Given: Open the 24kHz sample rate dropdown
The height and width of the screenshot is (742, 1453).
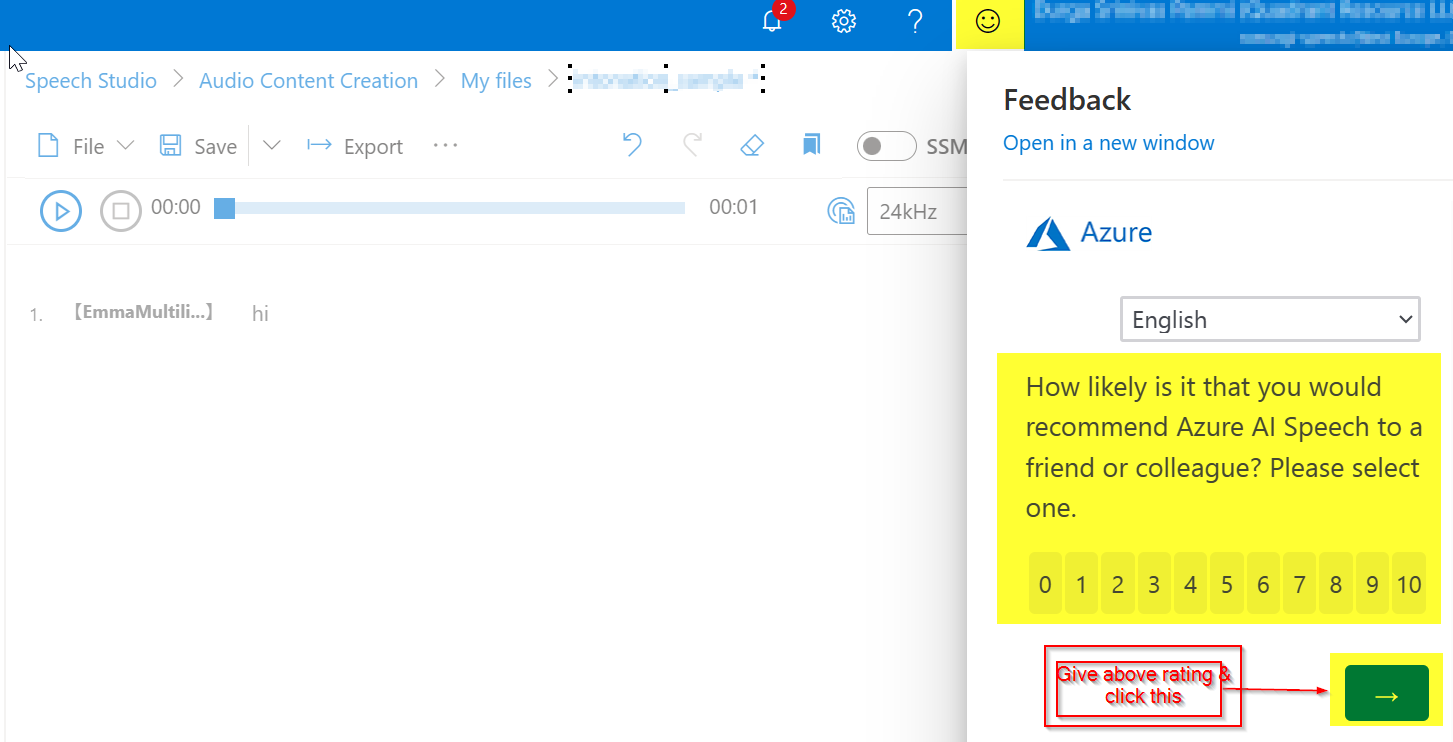Looking at the screenshot, I should [917, 212].
